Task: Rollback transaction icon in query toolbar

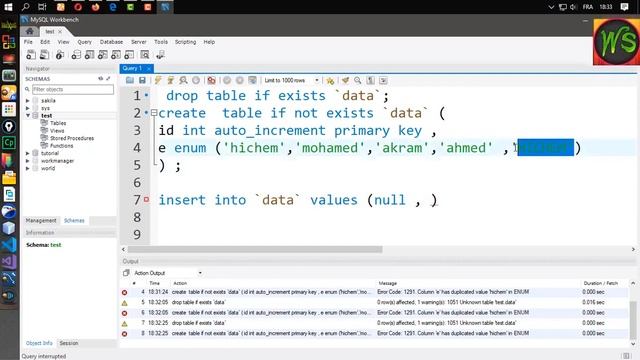Action: (240, 80)
